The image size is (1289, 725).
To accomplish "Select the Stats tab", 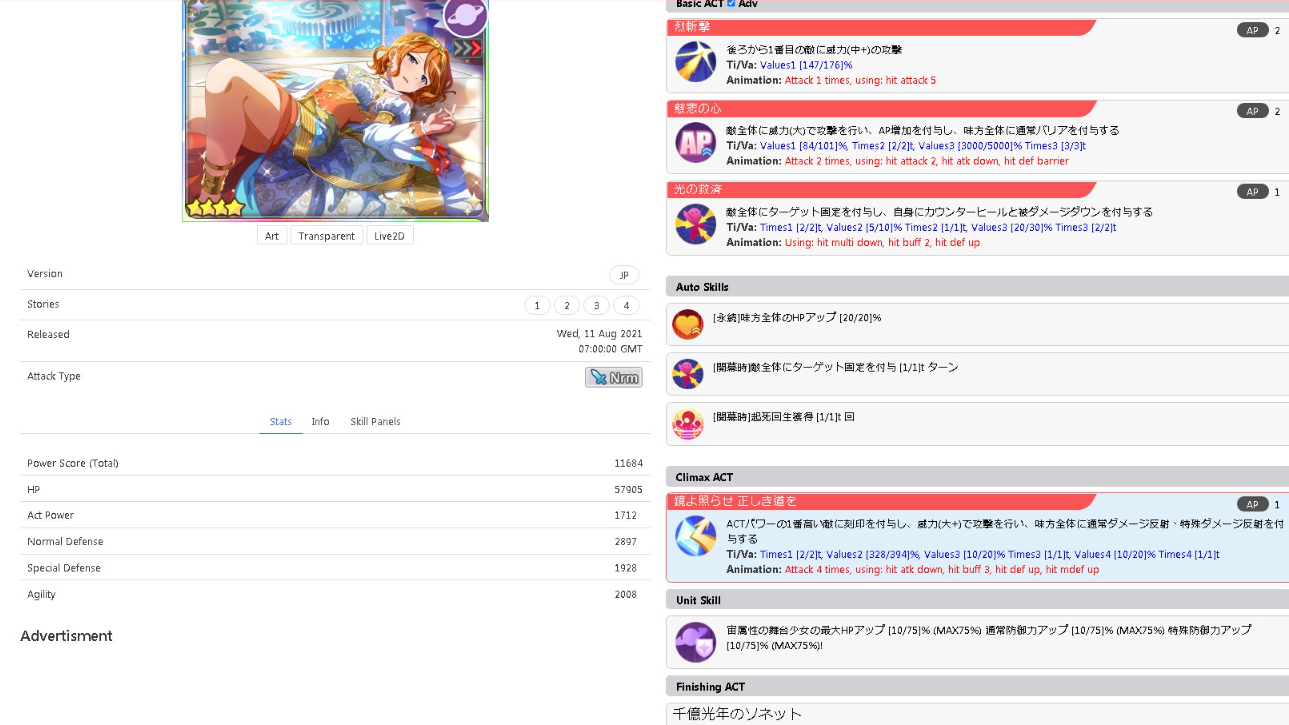I will click(281, 422).
